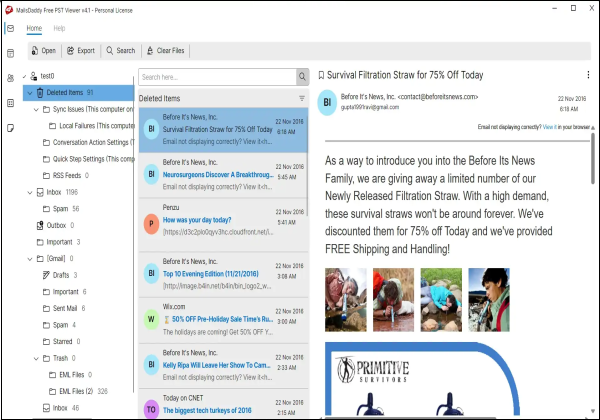Click the Export toolbar button

tap(81, 50)
